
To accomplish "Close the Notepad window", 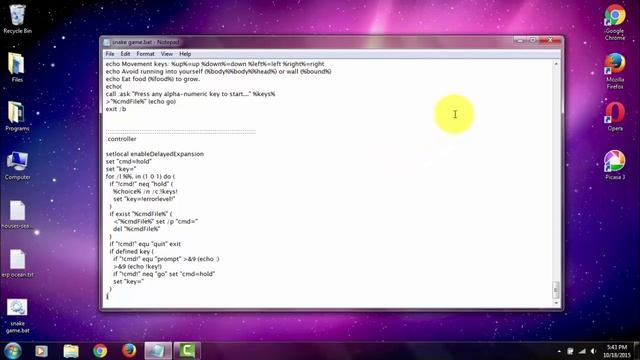I will pos(550,40).
